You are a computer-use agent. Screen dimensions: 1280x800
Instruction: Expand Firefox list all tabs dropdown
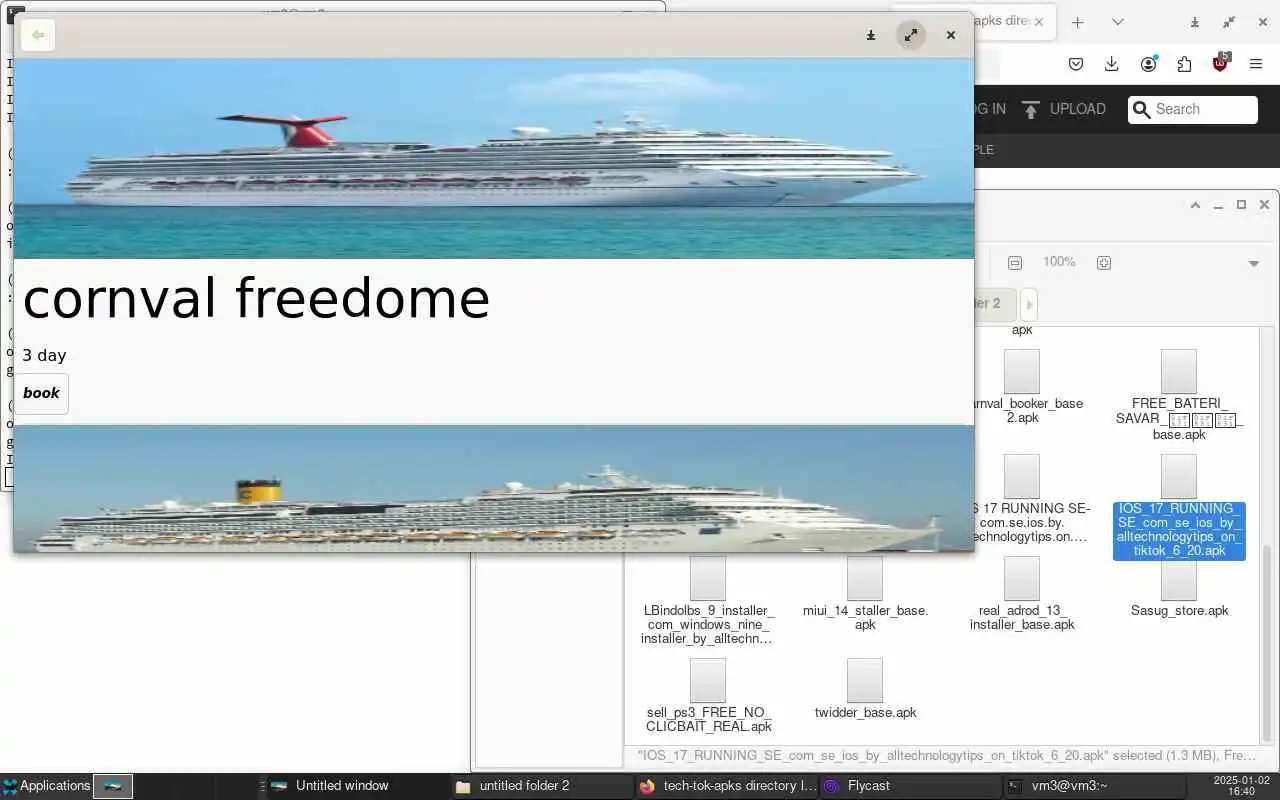[1118, 22]
